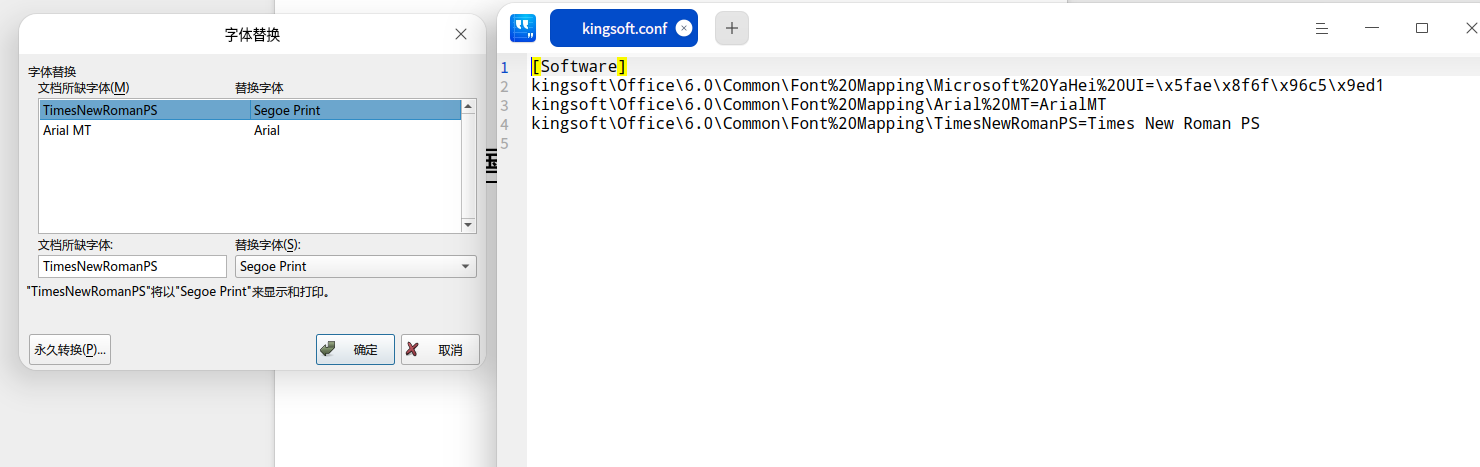Viewport: 1480px width, 467px height.
Task: Click the 替换字体 column header
Action: point(259,89)
